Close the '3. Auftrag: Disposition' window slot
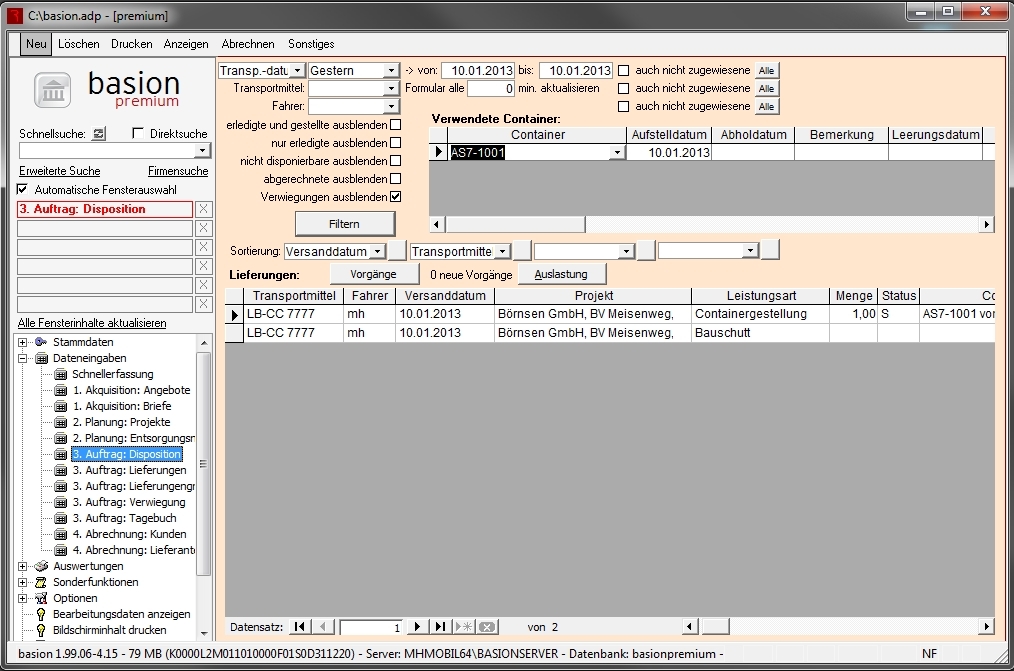This screenshot has width=1014, height=671. pos(203,209)
